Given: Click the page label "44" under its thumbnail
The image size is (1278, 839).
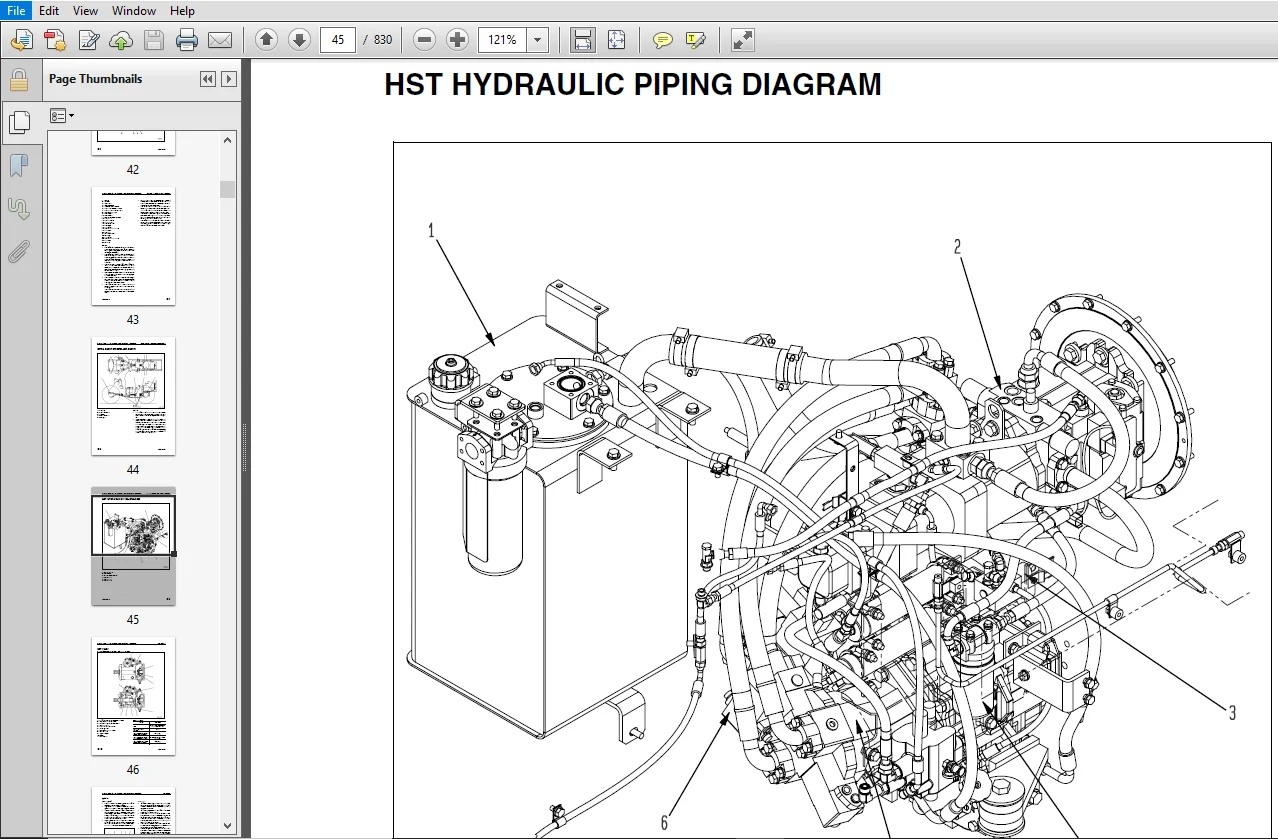Looking at the screenshot, I should (133, 470).
